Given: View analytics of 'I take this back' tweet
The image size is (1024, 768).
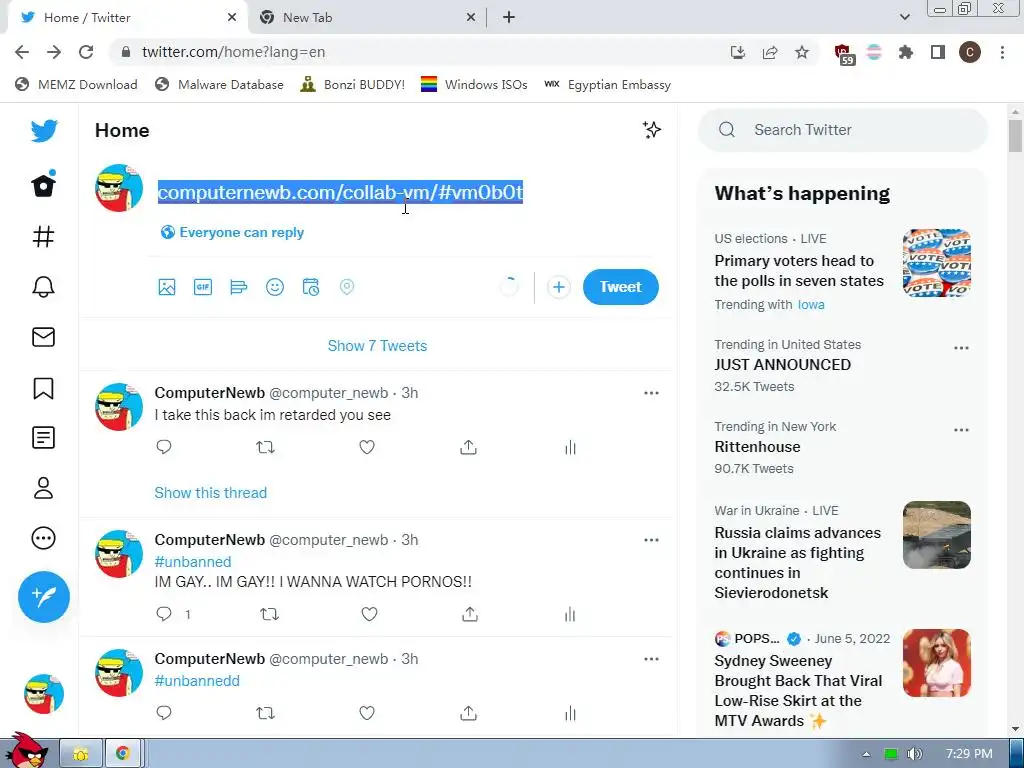Looking at the screenshot, I should click(x=570, y=447).
